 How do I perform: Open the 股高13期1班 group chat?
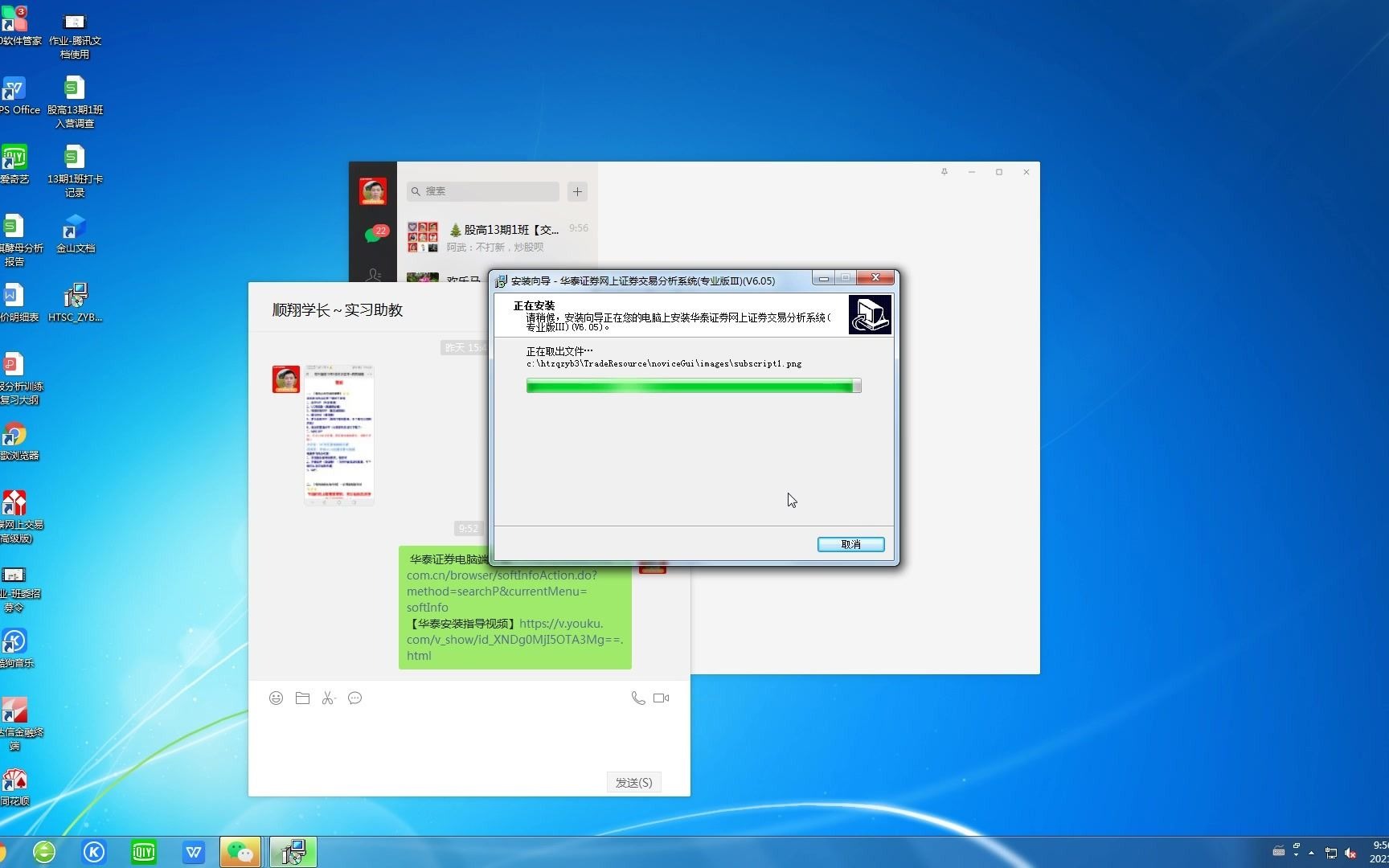[498, 238]
